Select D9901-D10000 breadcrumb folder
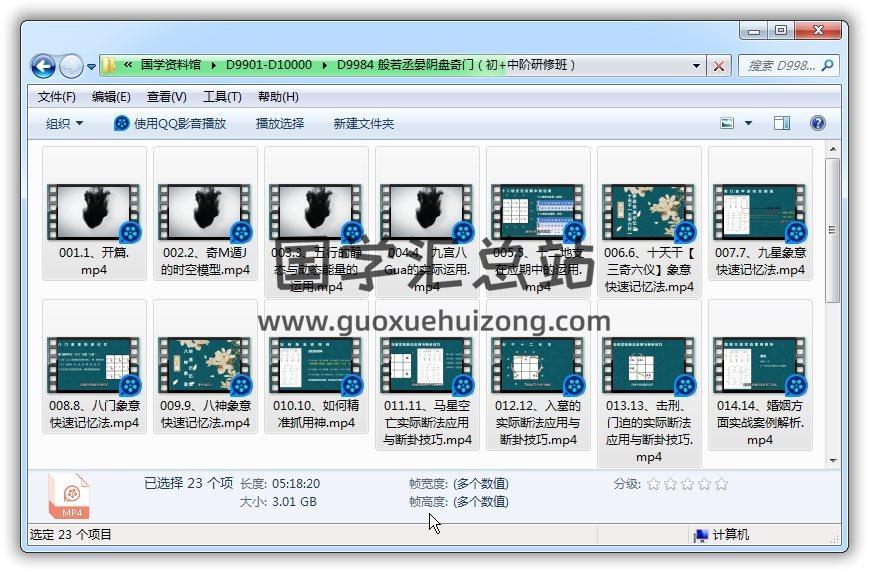The width and height of the screenshot is (869, 573). (x=269, y=65)
